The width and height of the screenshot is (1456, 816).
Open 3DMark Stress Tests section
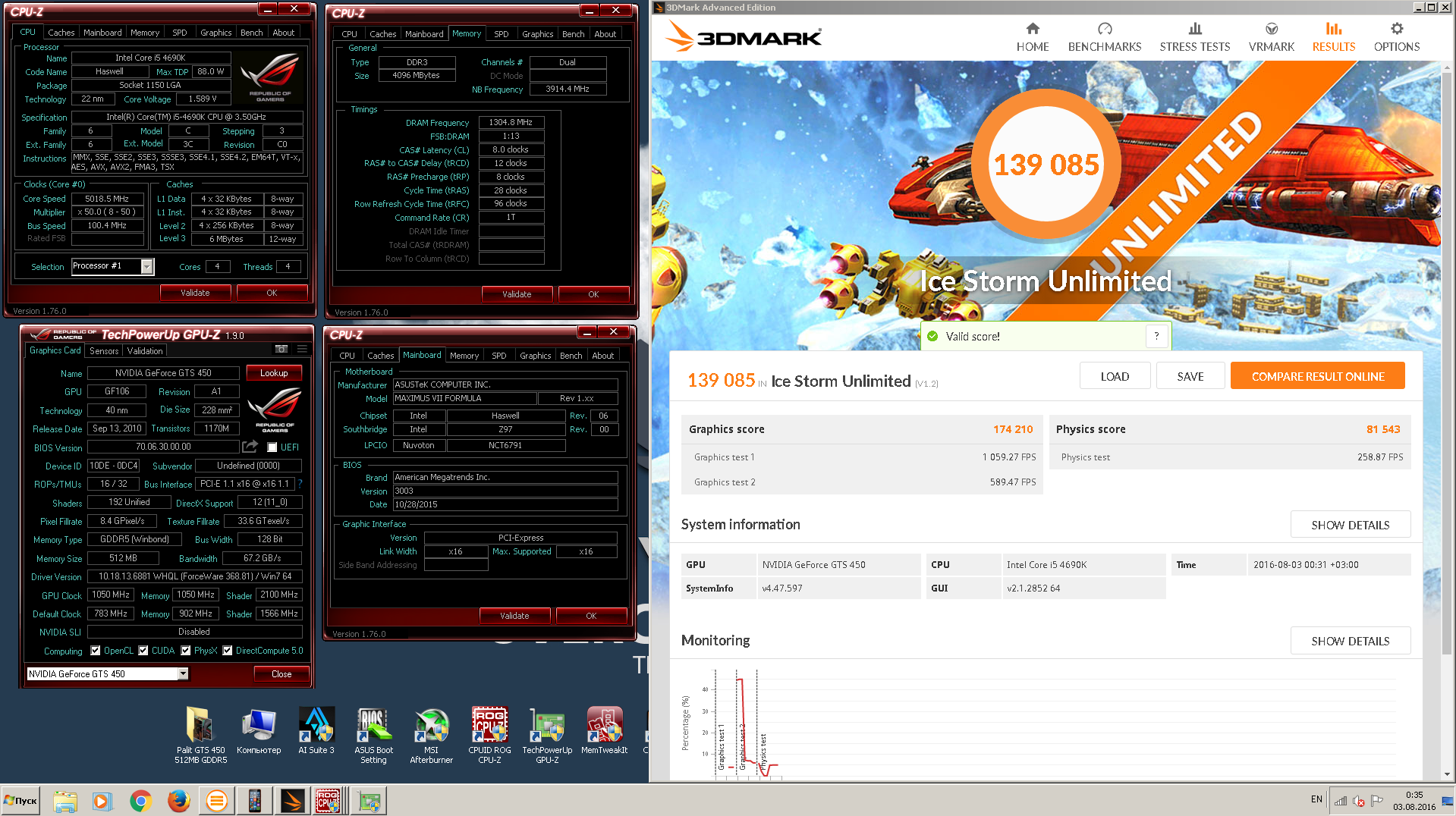coord(1194,37)
